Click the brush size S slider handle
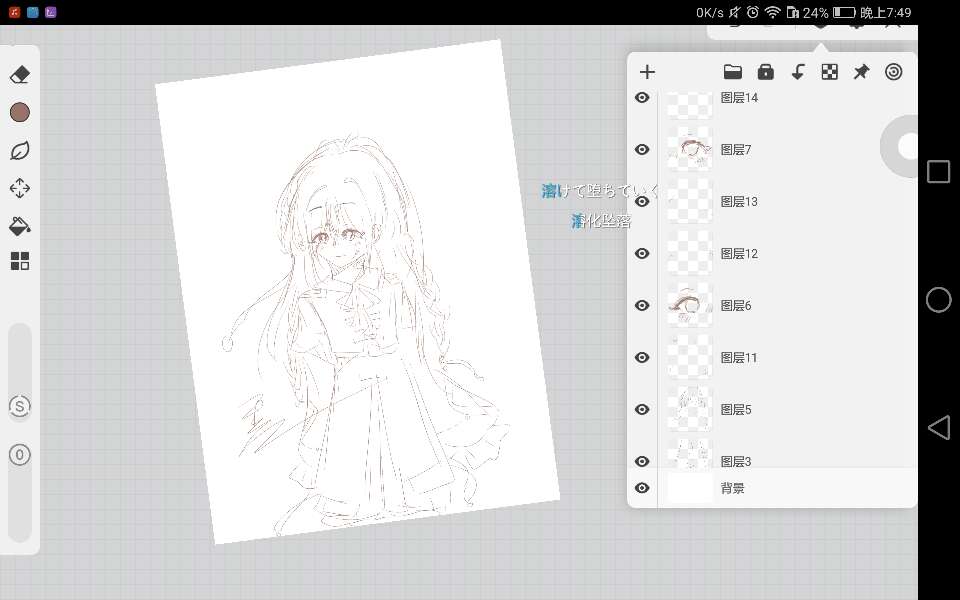 20,406
